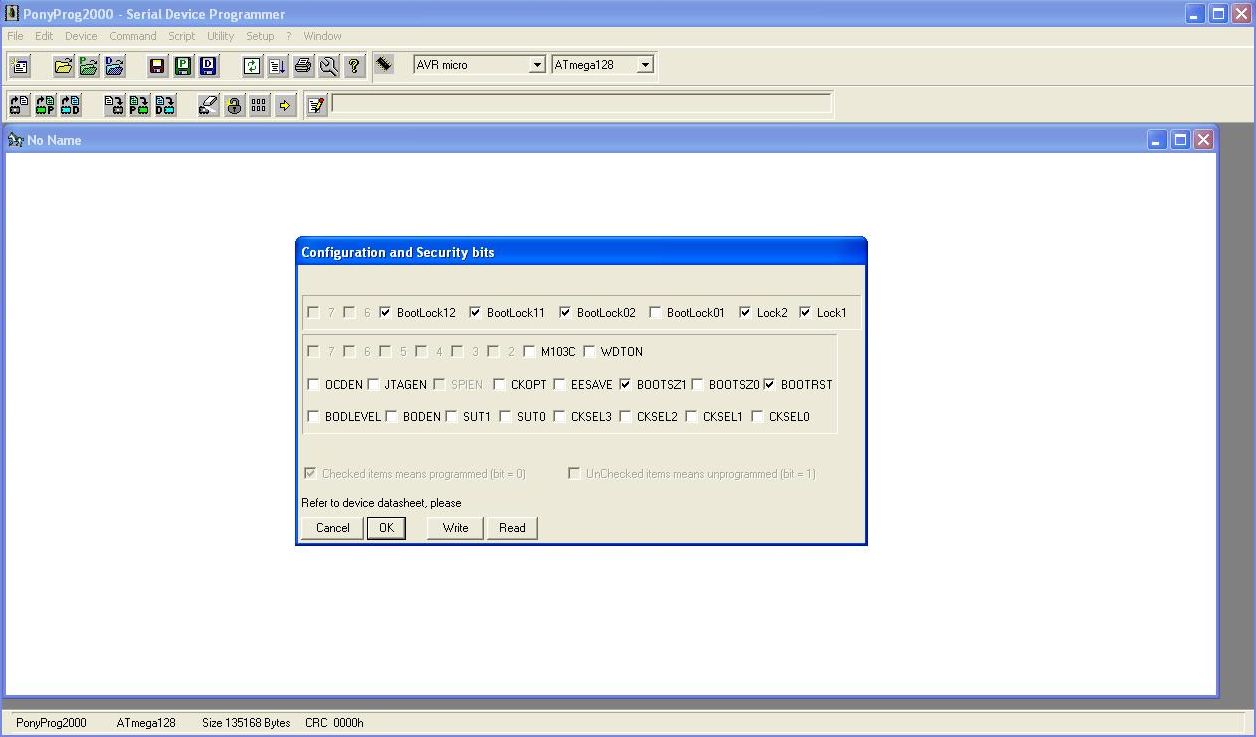The height and width of the screenshot is (737, 1256).
Task: Save data file with blue D floppy icon
Action: pyautogui.click(x=209, y=66)
